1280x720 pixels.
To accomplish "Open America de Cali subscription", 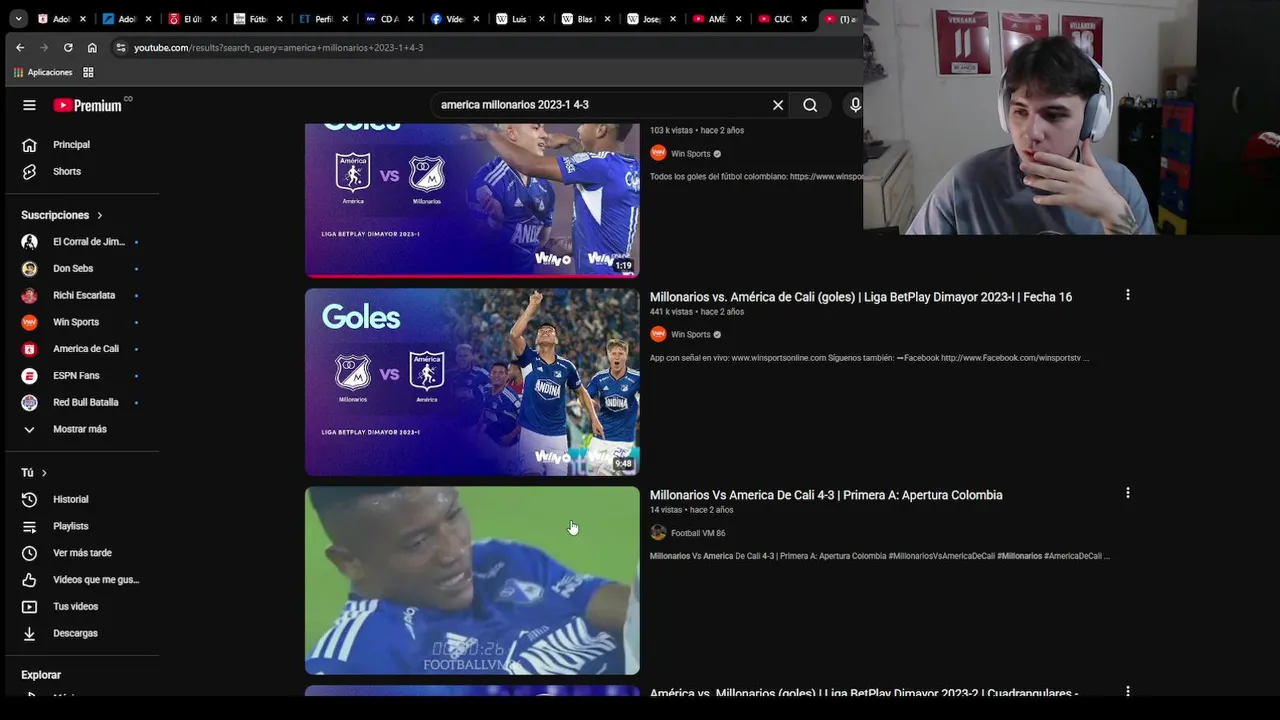I will pyautogui.click(x=84, y=349).
